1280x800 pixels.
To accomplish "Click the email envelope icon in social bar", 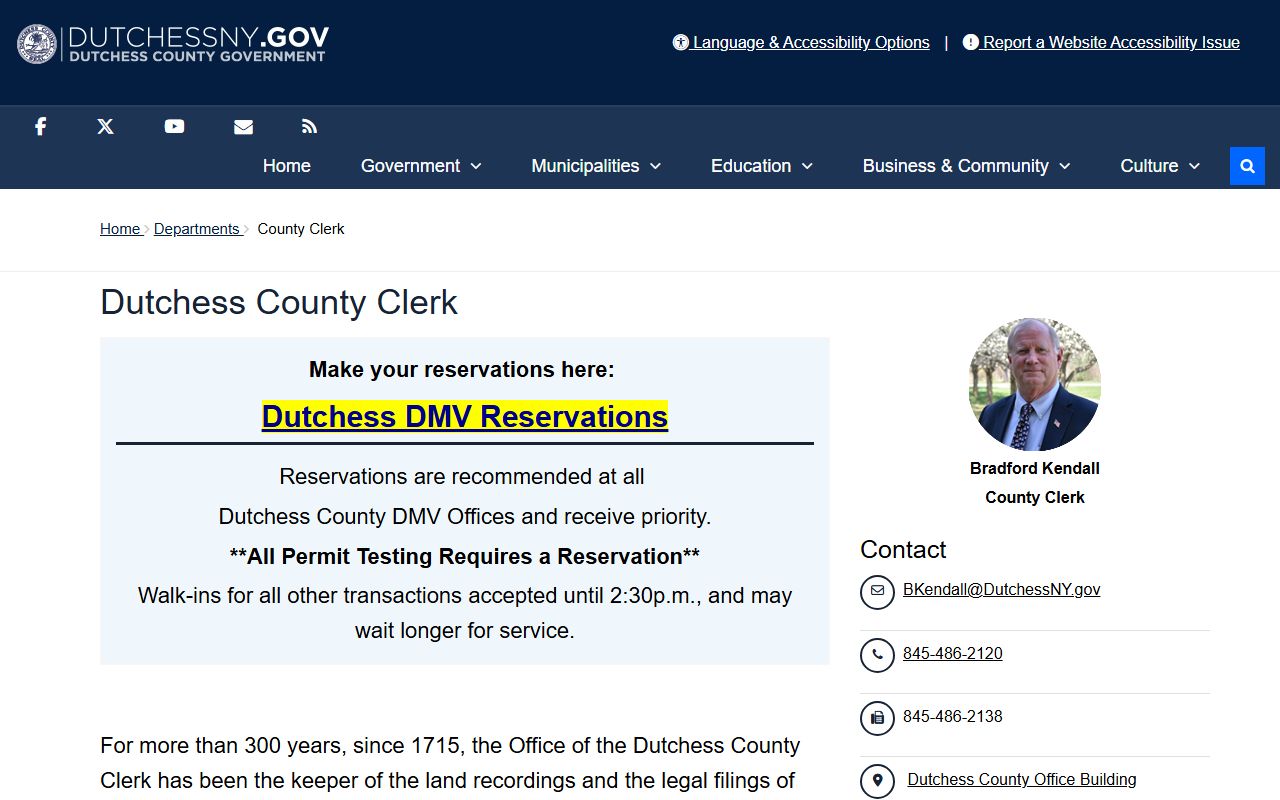I will pyautogui.click(x=243, y=126).
